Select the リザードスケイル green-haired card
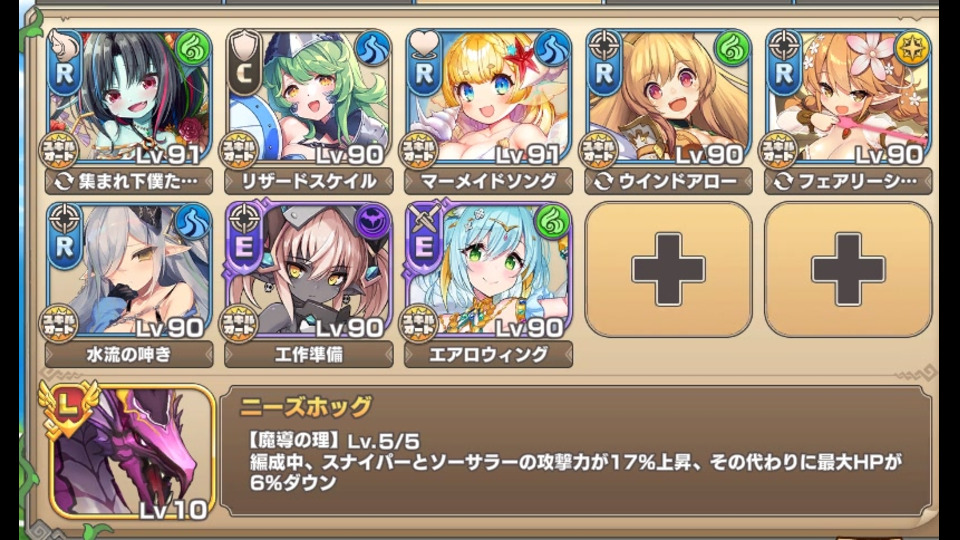960x540 pixels. click(x=309, y=97)
